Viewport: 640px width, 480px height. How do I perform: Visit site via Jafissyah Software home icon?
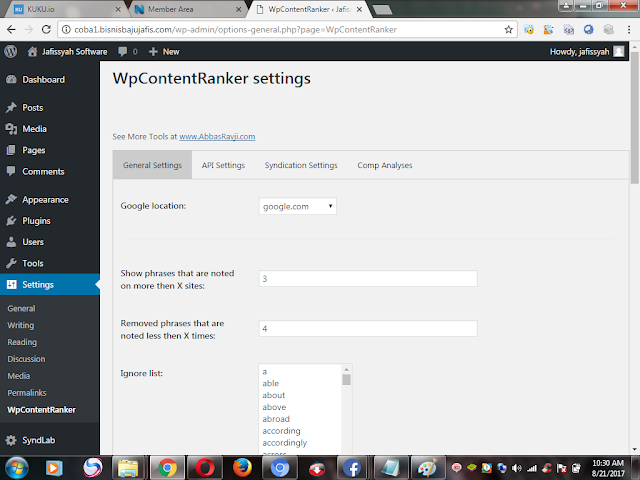click(x=32, y=51)
